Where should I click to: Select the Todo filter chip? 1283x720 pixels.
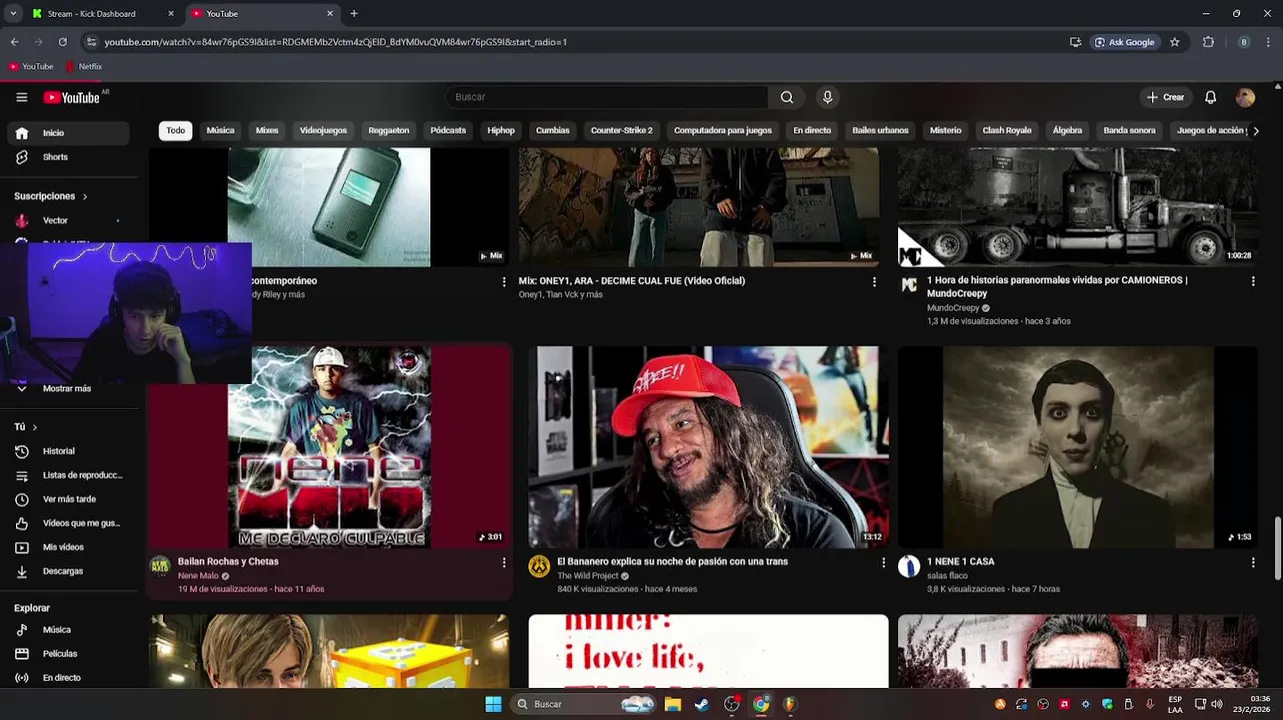point(176,131)
